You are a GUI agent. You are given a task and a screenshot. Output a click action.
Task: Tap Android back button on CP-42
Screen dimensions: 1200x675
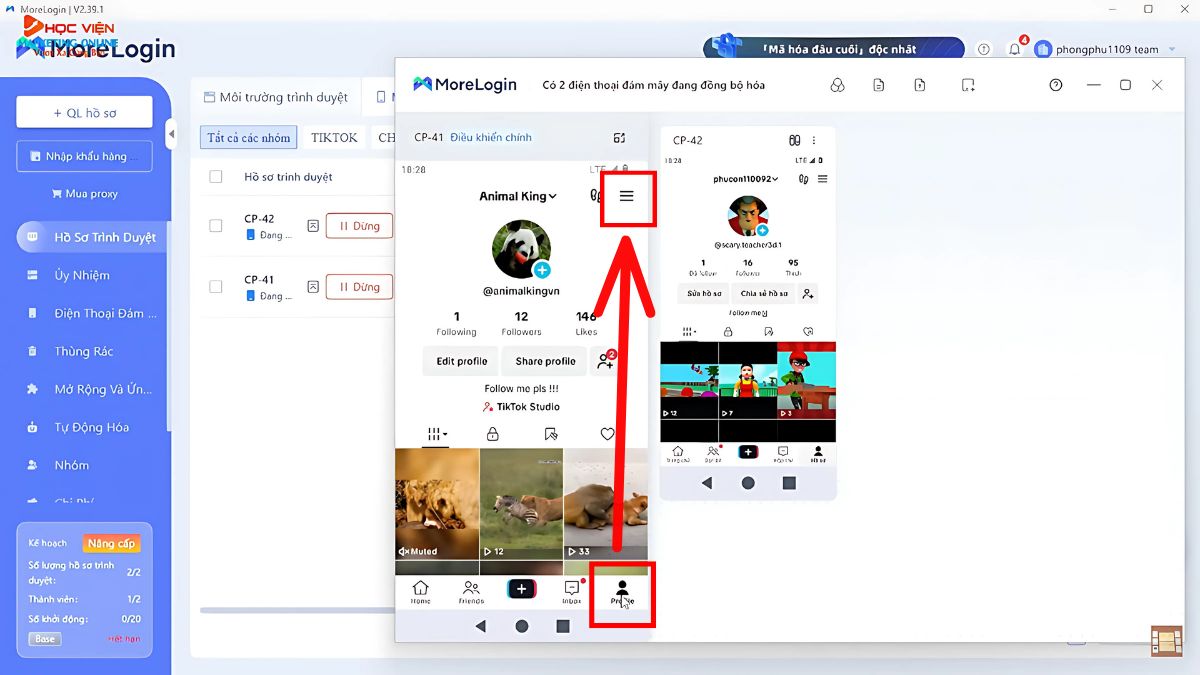point(707,482)
